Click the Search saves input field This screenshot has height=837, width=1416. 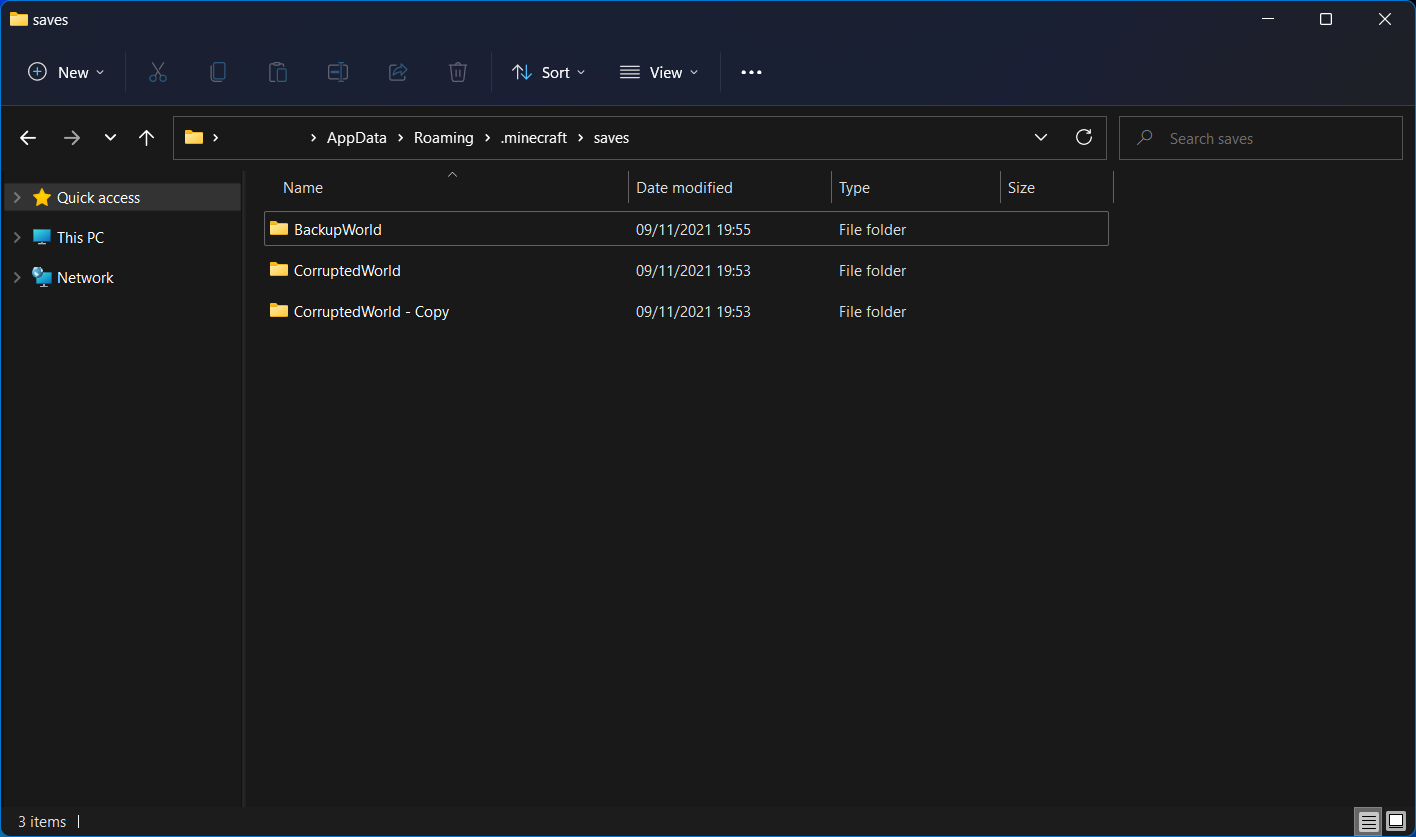(x=1260, y=138)
